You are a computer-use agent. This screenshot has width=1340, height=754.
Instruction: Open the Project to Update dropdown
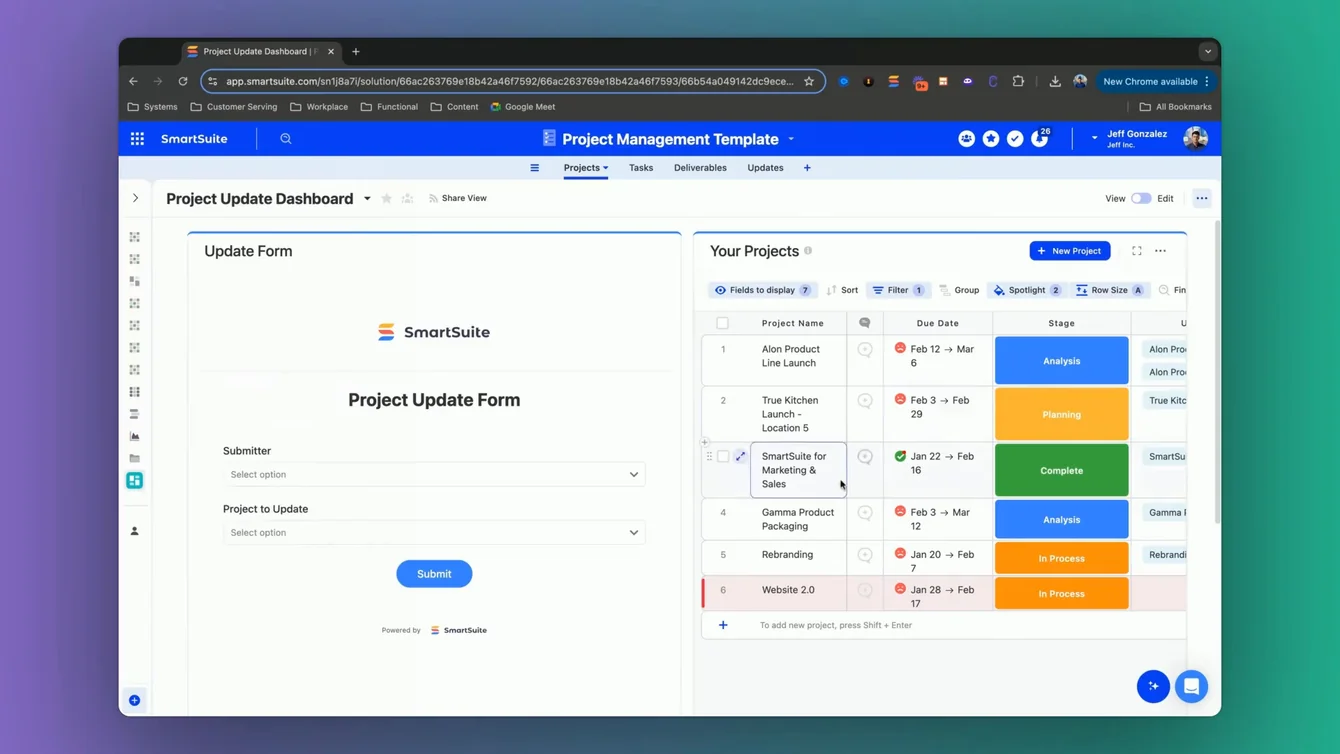434,532
